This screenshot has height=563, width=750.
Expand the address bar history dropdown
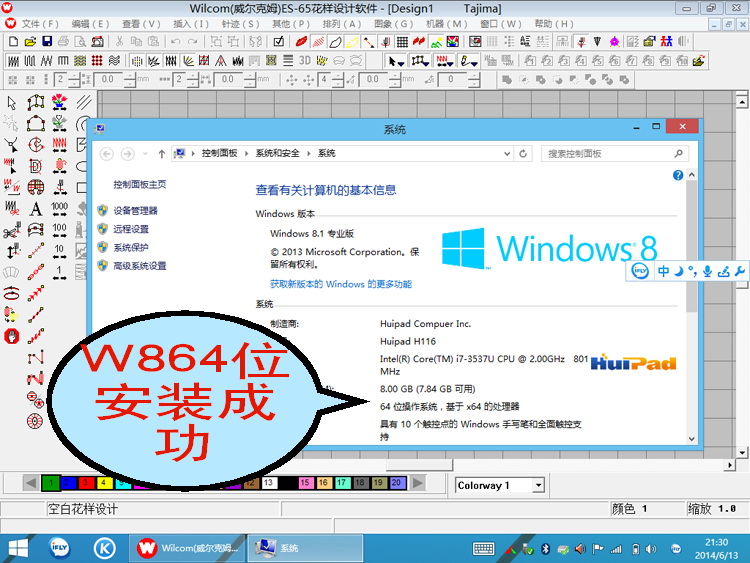click(507, 154)
